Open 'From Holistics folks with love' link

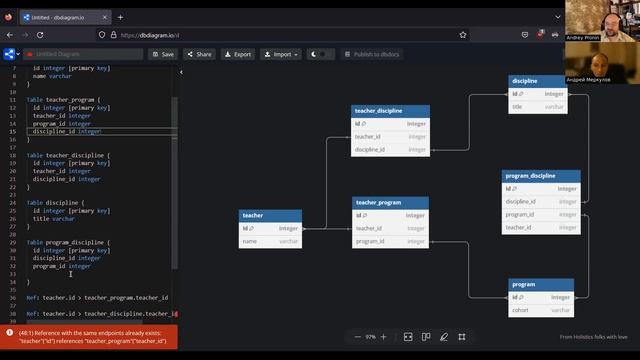[593, 337]
